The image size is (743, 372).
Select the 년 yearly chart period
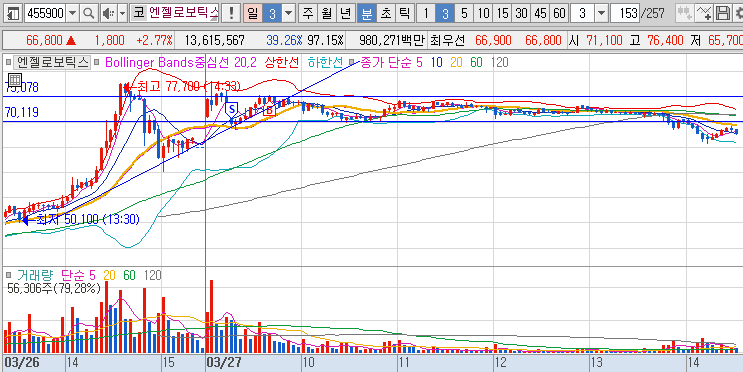345,13
